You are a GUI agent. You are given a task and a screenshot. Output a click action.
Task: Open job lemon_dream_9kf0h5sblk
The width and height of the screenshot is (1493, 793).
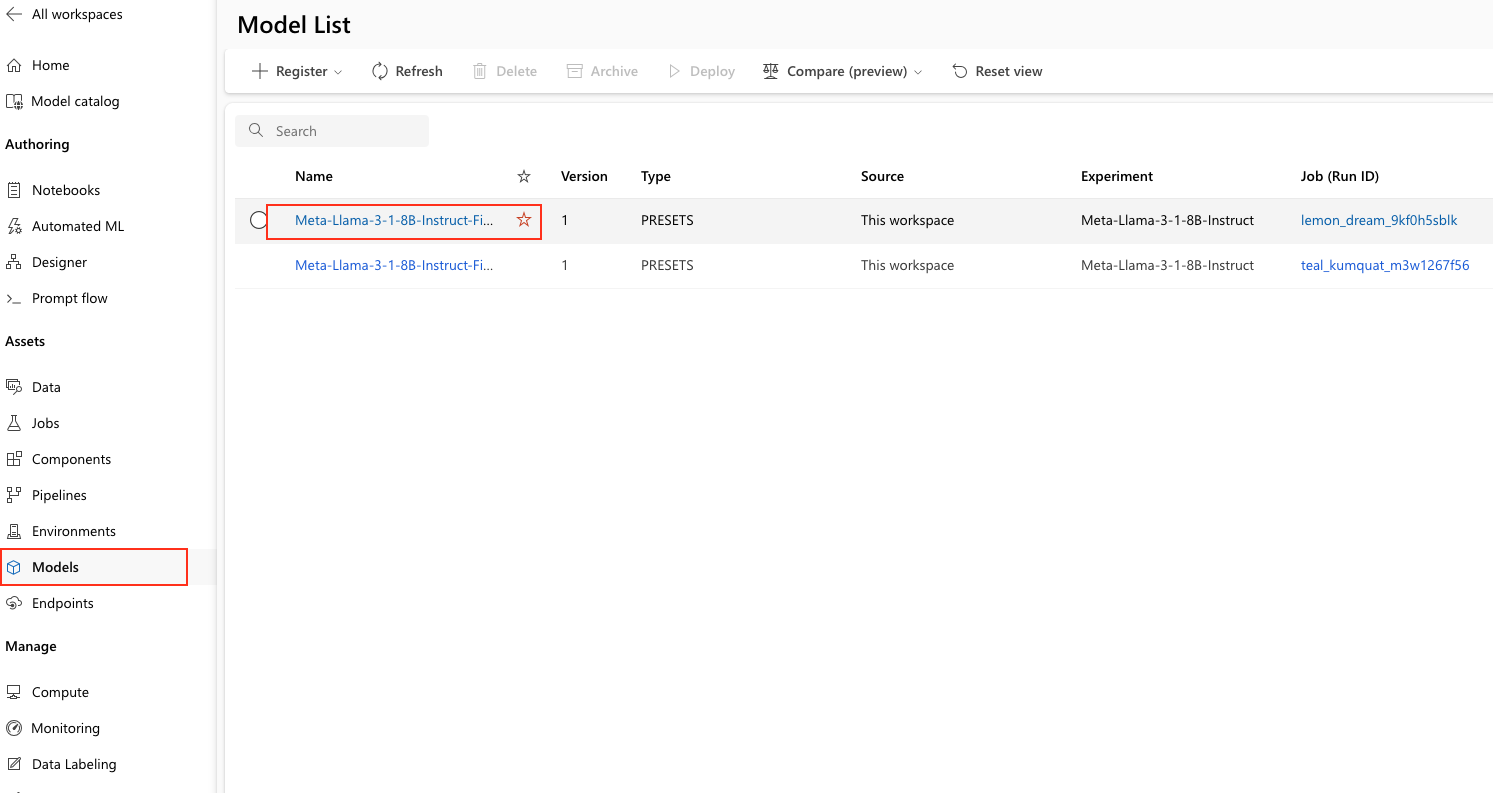click(x=1379, y=220)
